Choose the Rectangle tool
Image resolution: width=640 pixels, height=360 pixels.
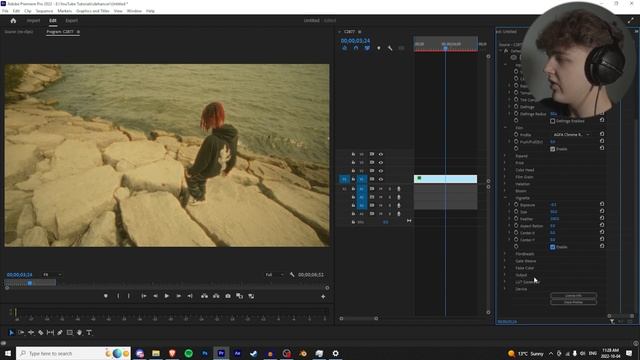pyautogui.click(x=70, y=333)
